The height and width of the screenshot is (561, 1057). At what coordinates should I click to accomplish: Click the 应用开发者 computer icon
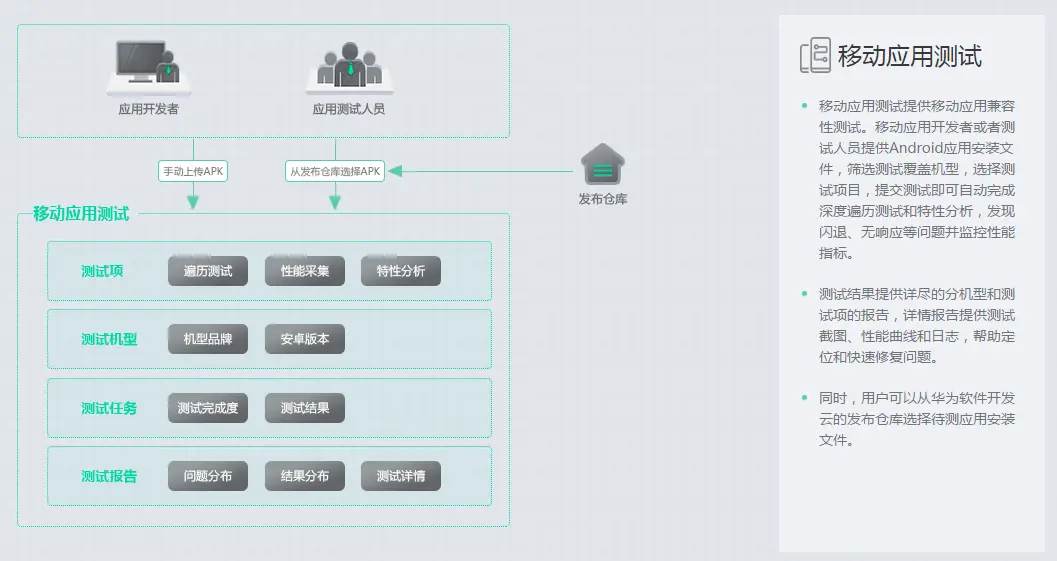coord(148,67)
